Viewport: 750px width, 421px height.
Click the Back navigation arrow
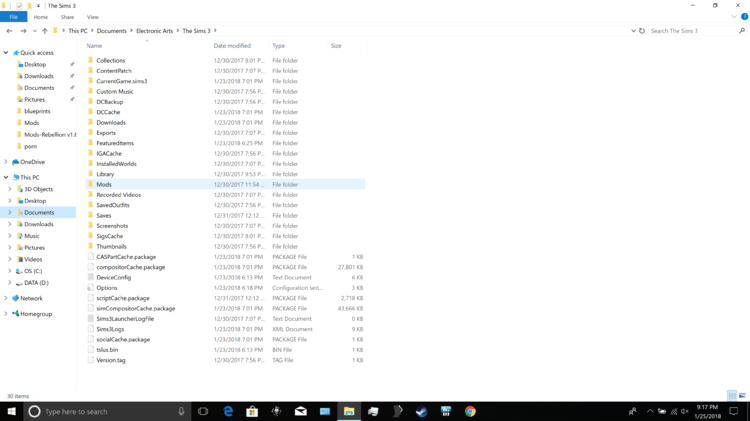(x=9, y=31)
